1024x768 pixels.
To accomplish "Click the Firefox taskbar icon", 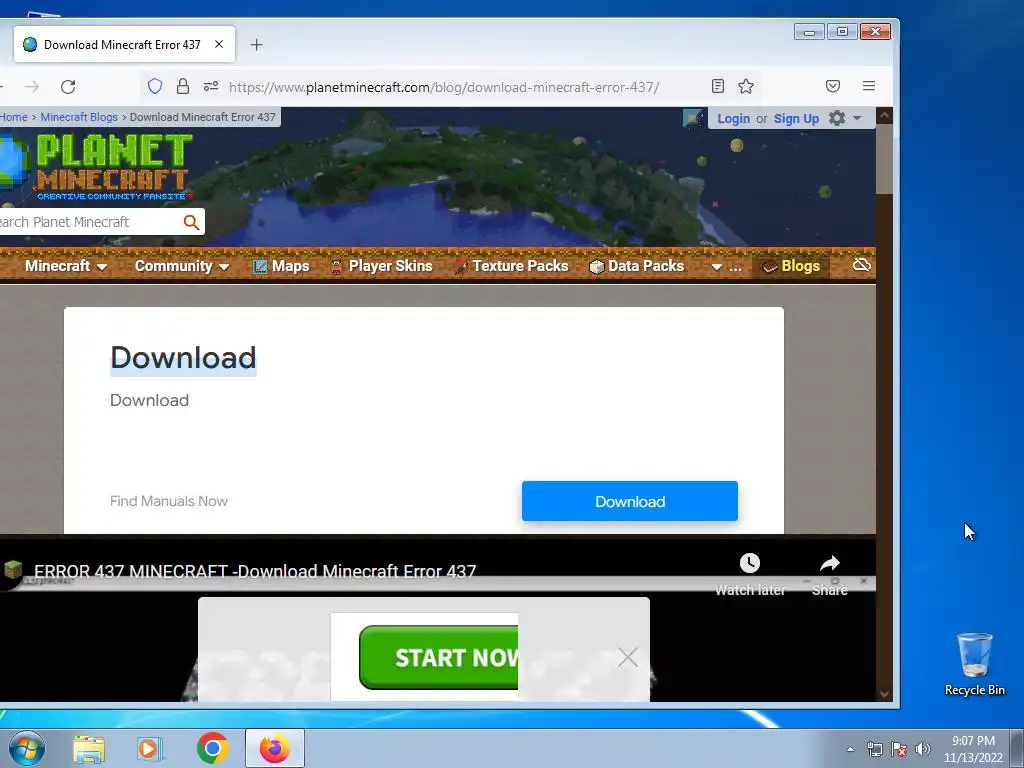I will (x=275, y=748).
